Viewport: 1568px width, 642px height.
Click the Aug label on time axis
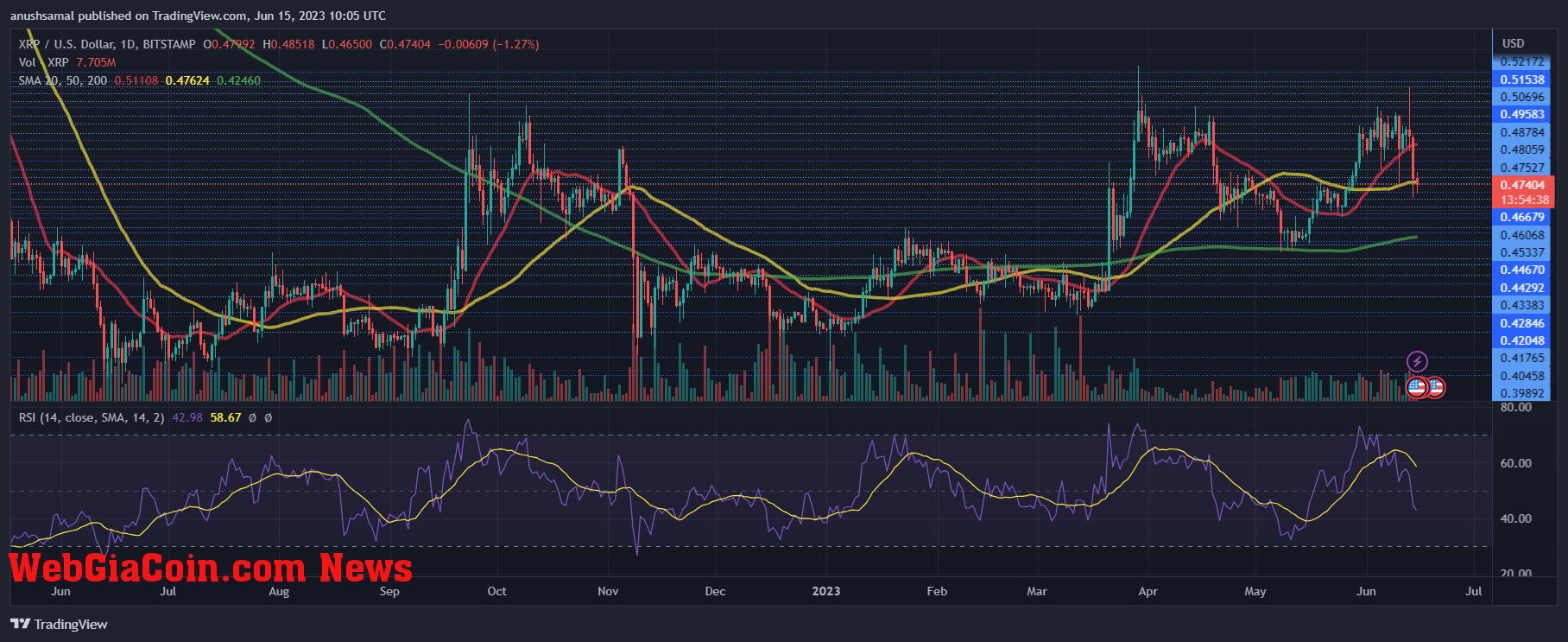point(279,591)
